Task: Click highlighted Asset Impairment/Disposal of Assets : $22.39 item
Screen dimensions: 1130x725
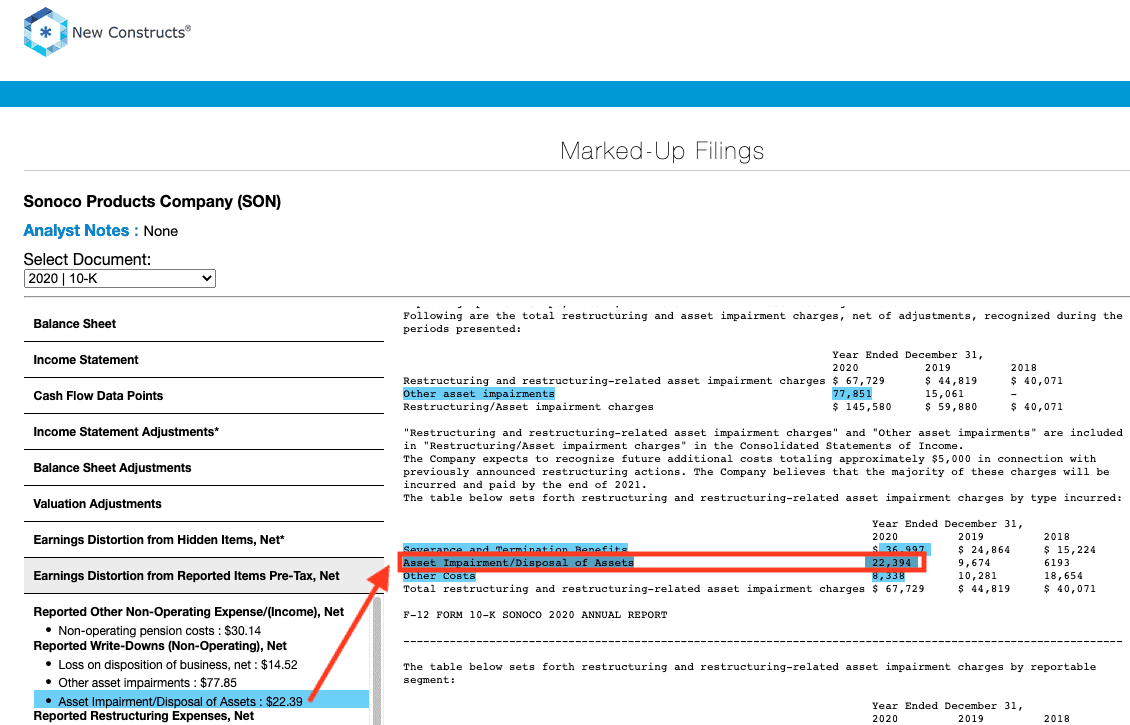Action: click(201, 701)
